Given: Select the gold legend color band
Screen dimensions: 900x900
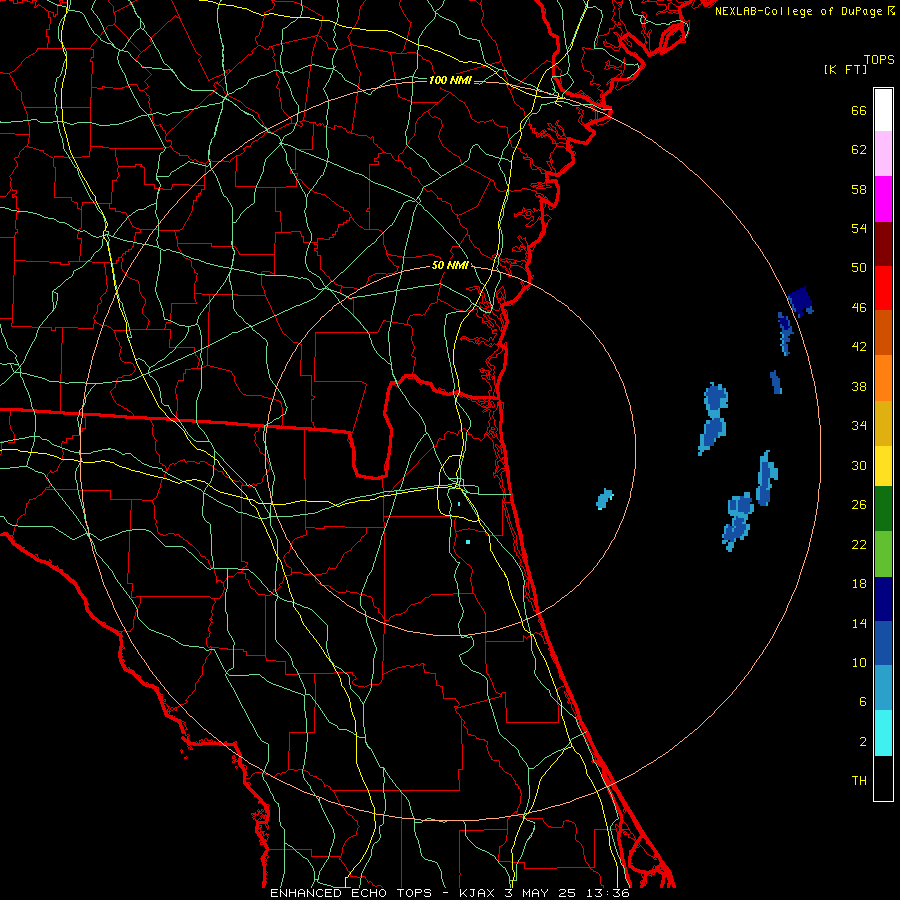Looking at the screenshot, I should pos(883,423).
